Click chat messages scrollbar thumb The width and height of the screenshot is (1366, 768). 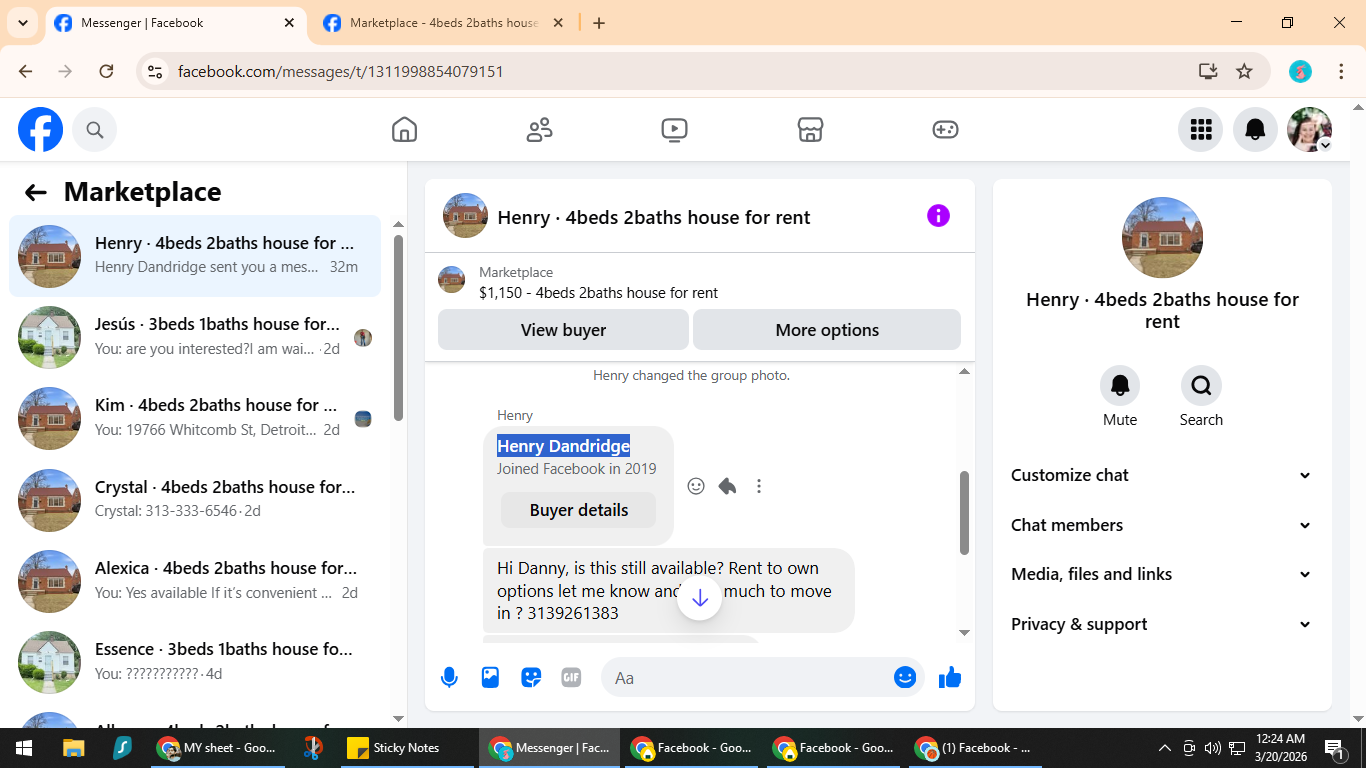964,512
